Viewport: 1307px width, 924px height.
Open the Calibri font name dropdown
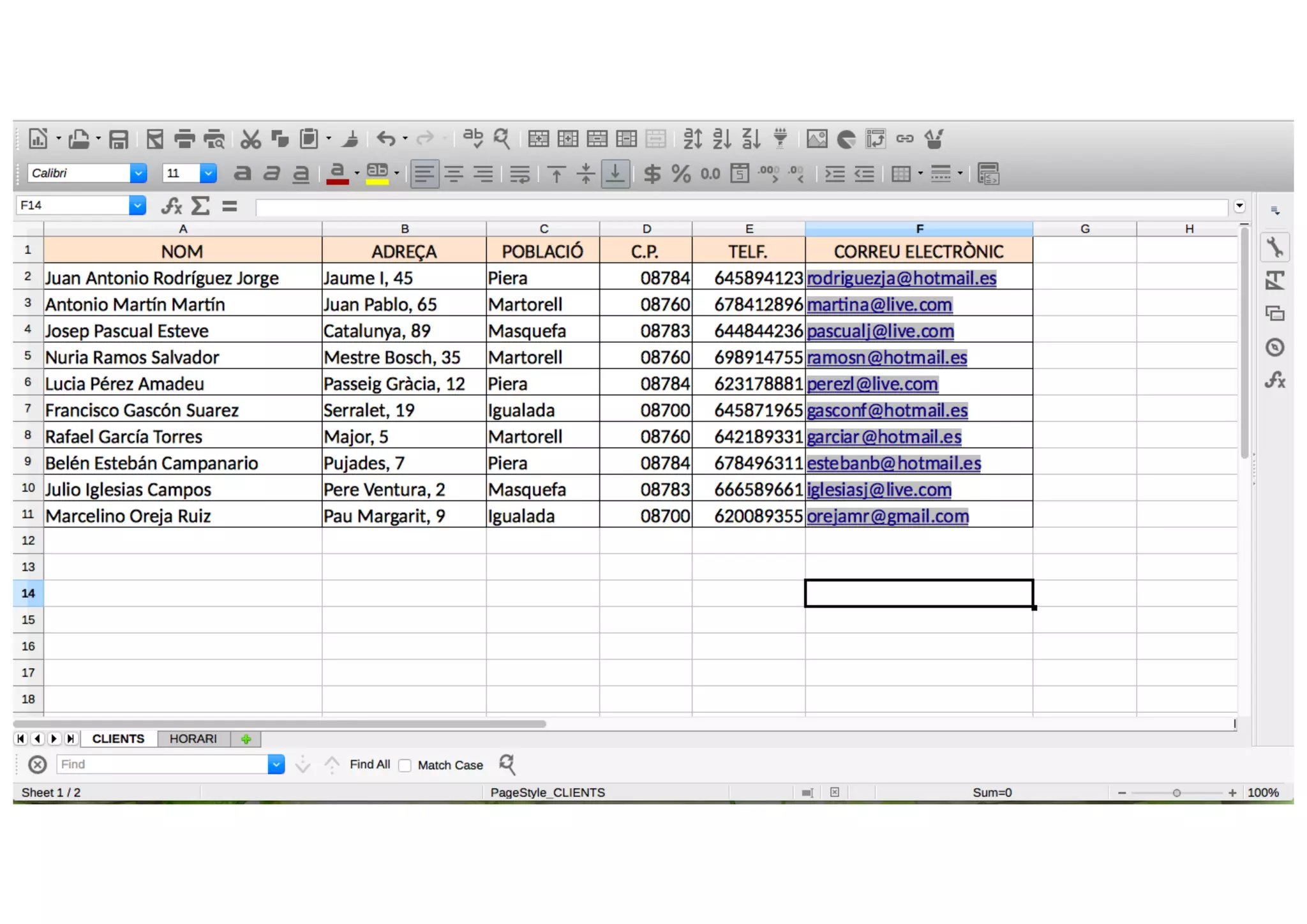tap(138, 173)
